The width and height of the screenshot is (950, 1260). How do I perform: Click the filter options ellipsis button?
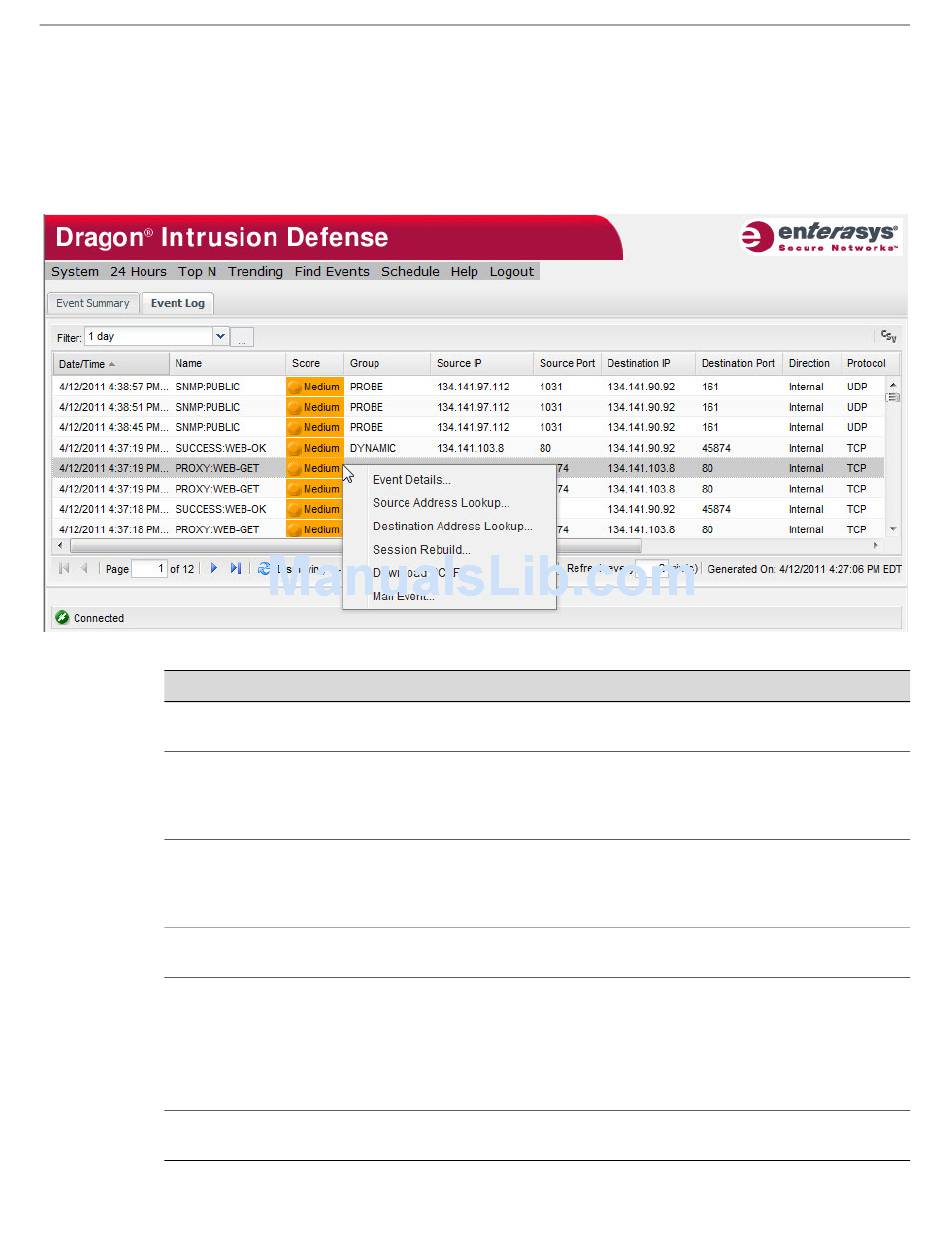point(242,337)
